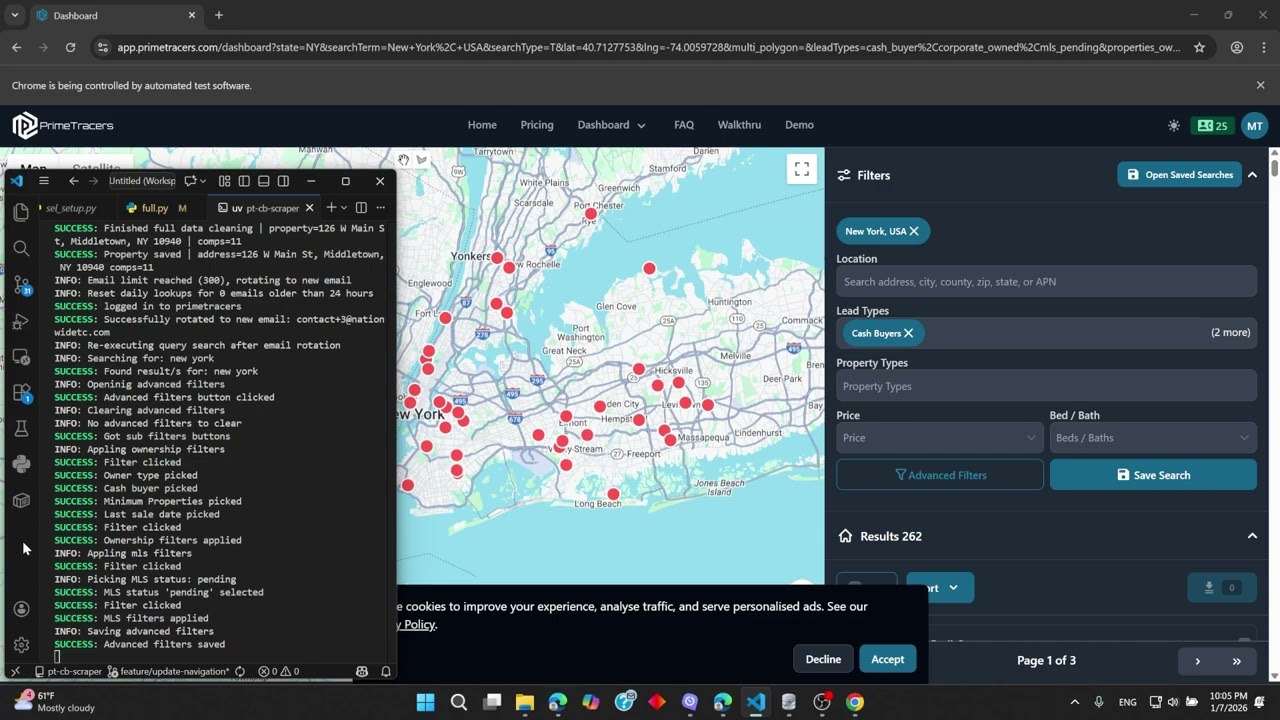Open Pricing page
Screen dimensions: 1280x720
(537, 125)
